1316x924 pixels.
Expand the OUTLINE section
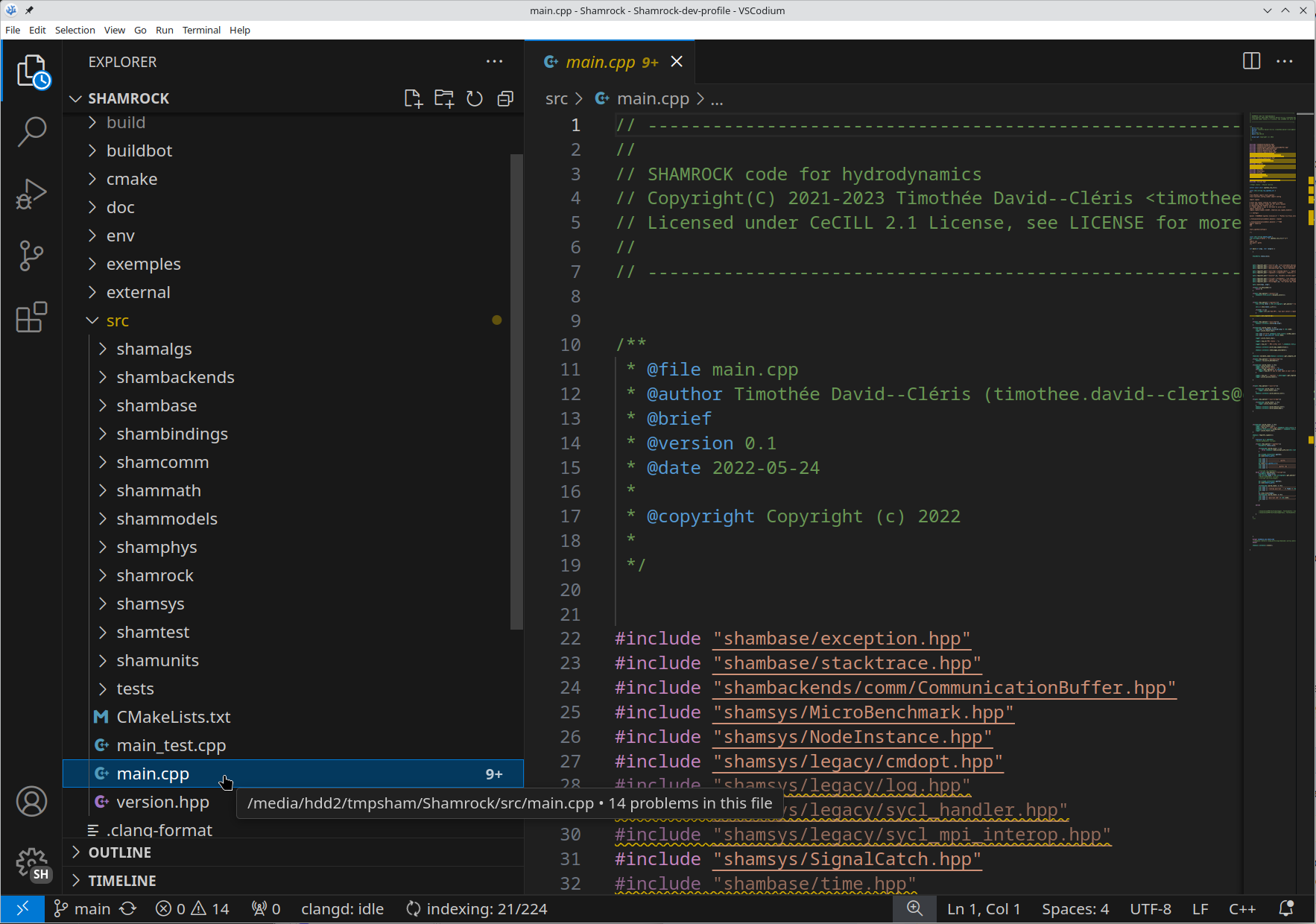click(294, 852)
